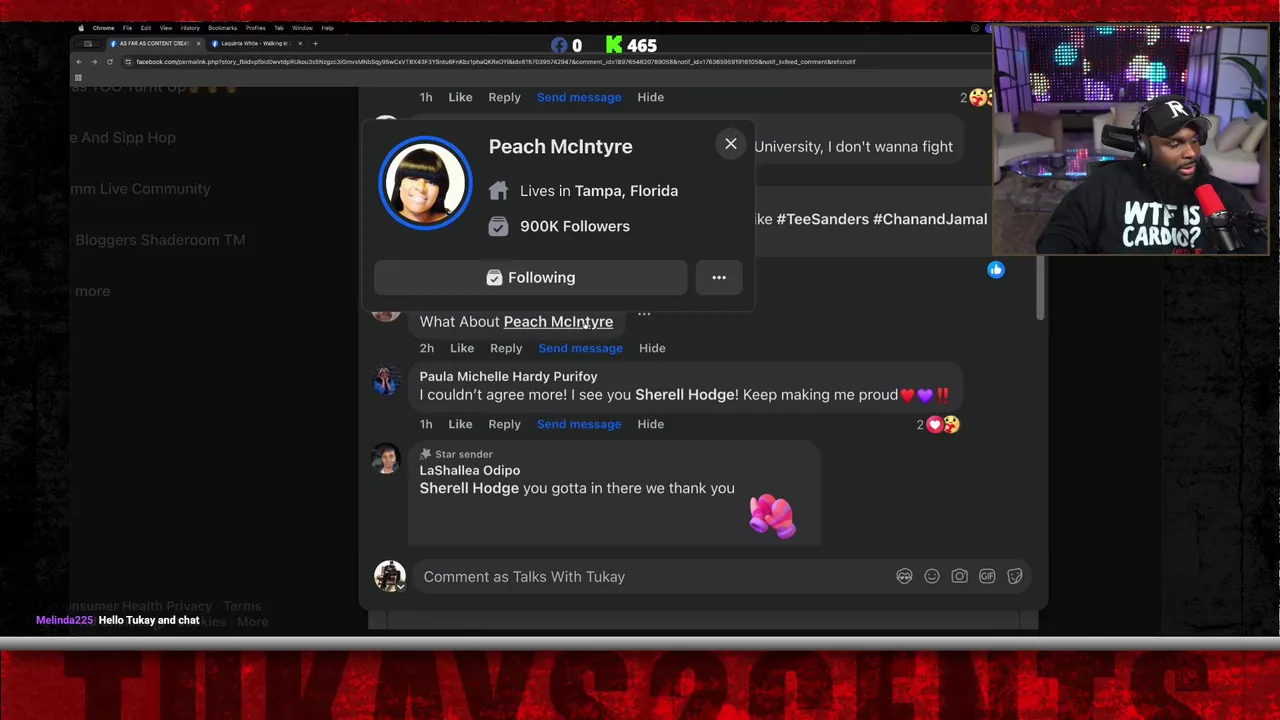Open the Window menu

tap(302, 28)
